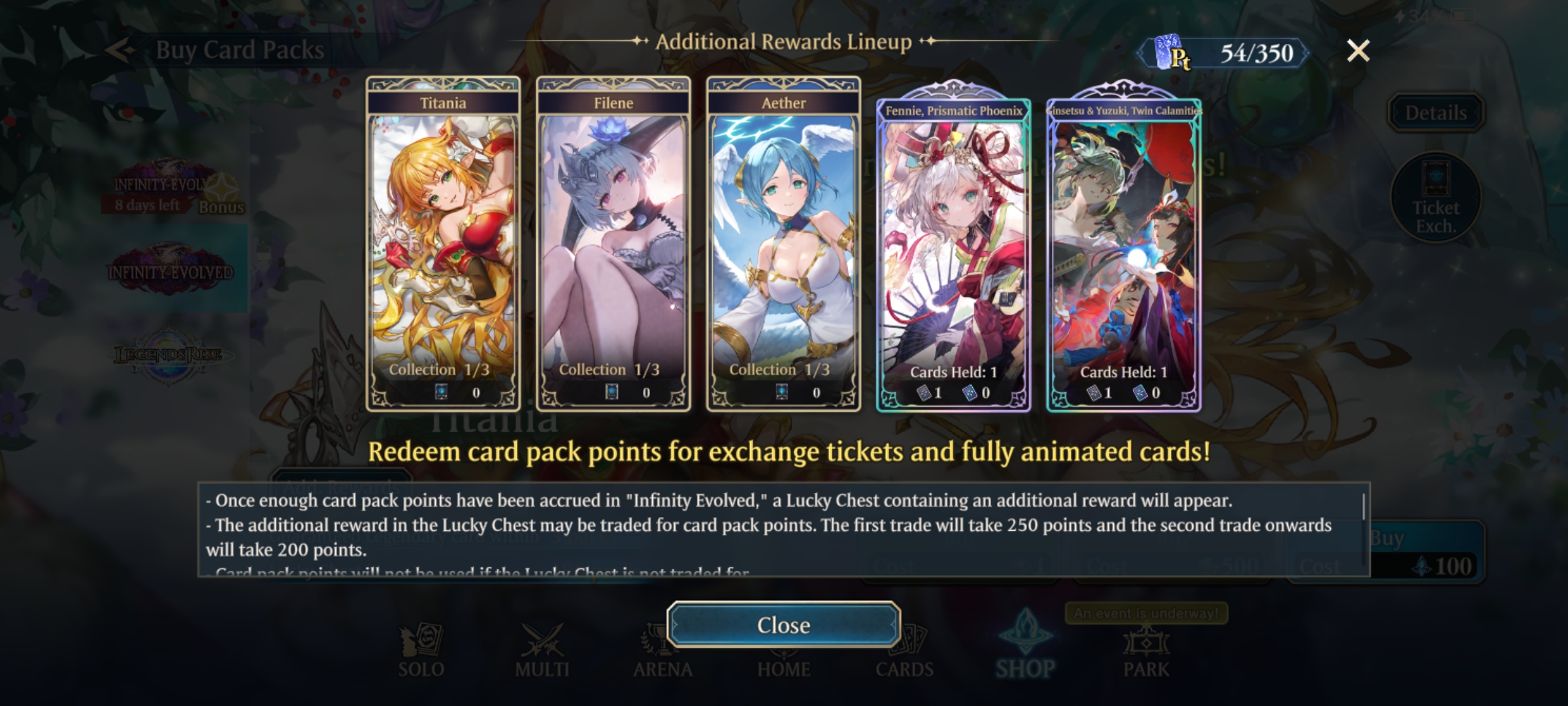Select the Legends Rise pack tab

tap(168, 355)
